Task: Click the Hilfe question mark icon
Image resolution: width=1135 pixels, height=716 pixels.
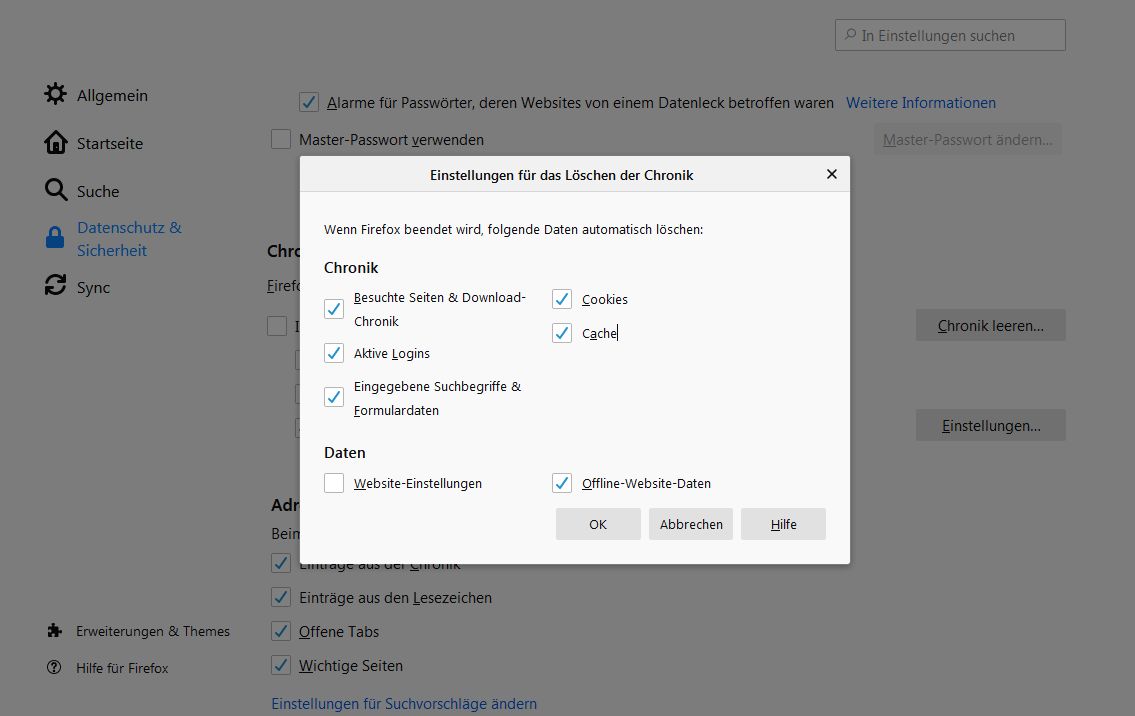Action: click(54, 668)
